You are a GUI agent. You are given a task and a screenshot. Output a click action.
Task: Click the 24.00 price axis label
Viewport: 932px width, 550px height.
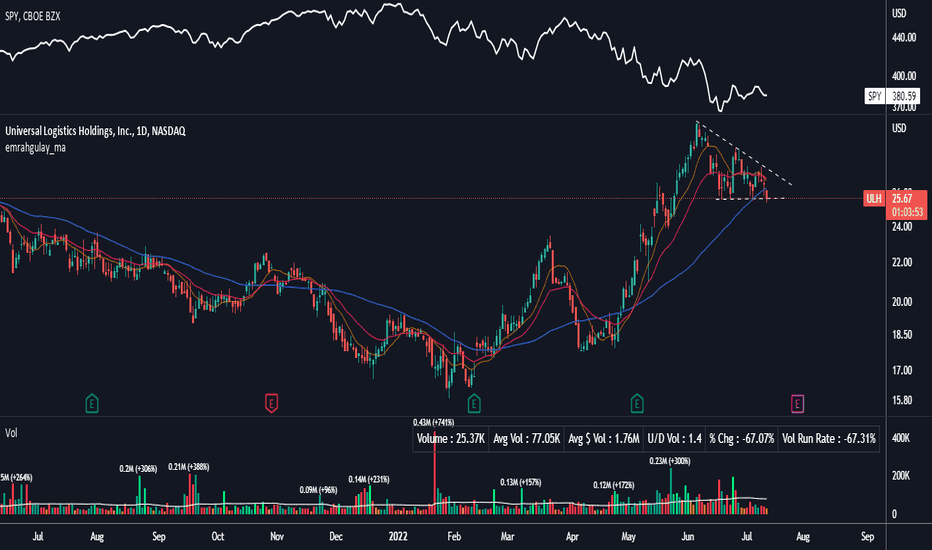(x=902, y=227)
